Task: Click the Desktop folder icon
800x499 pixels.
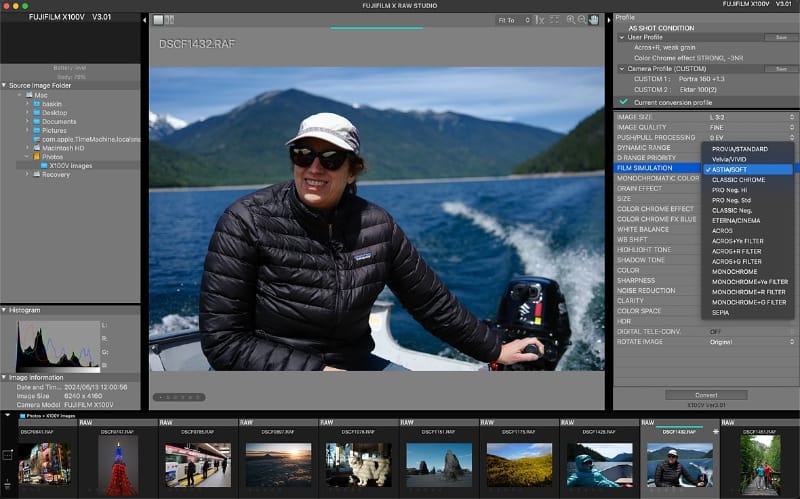Action: coord(37,113)
